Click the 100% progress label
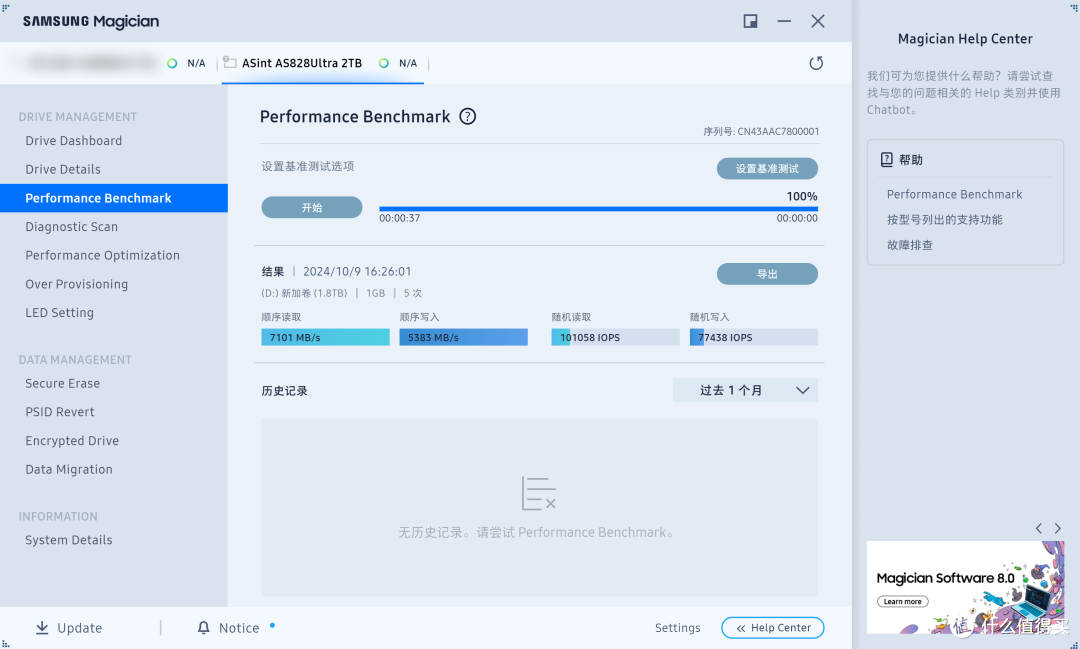Image resolution: width=1080 pixels, height=649 pixels. pyautogui.click(x=802, y=196)
